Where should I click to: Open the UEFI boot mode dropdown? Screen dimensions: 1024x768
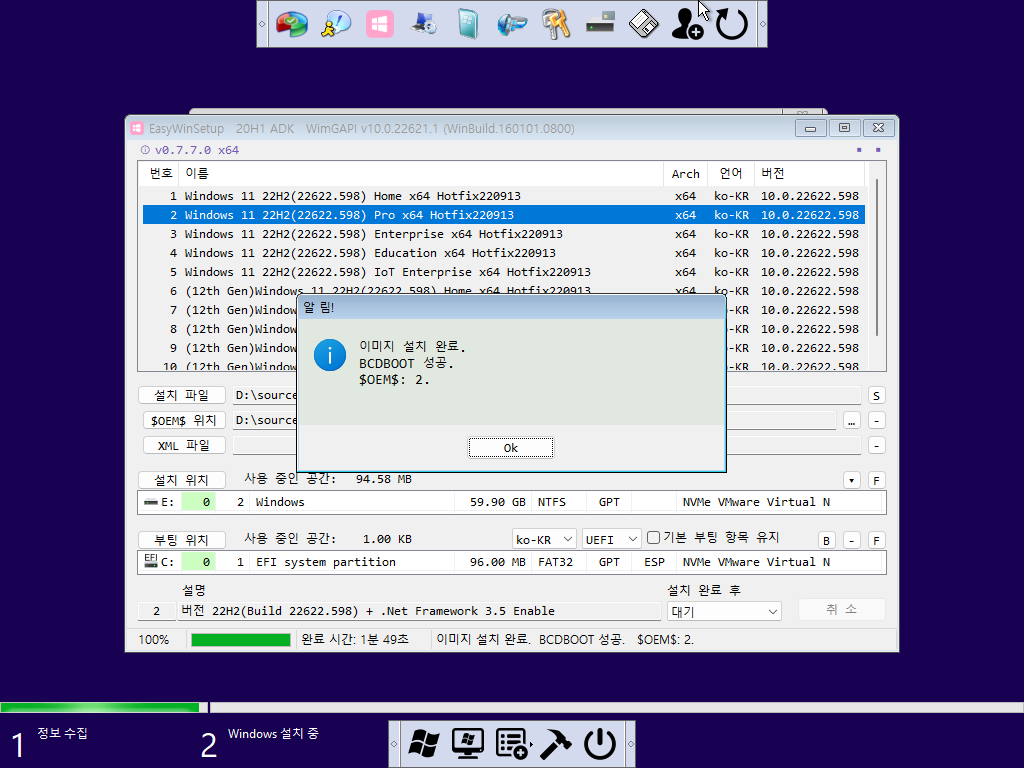612,539
